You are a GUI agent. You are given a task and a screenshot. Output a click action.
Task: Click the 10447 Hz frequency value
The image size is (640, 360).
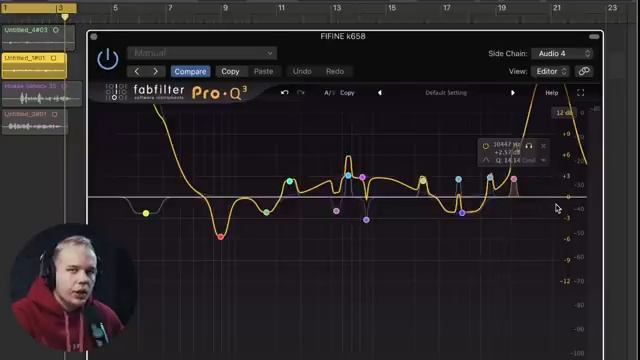[x=507, y=144]
